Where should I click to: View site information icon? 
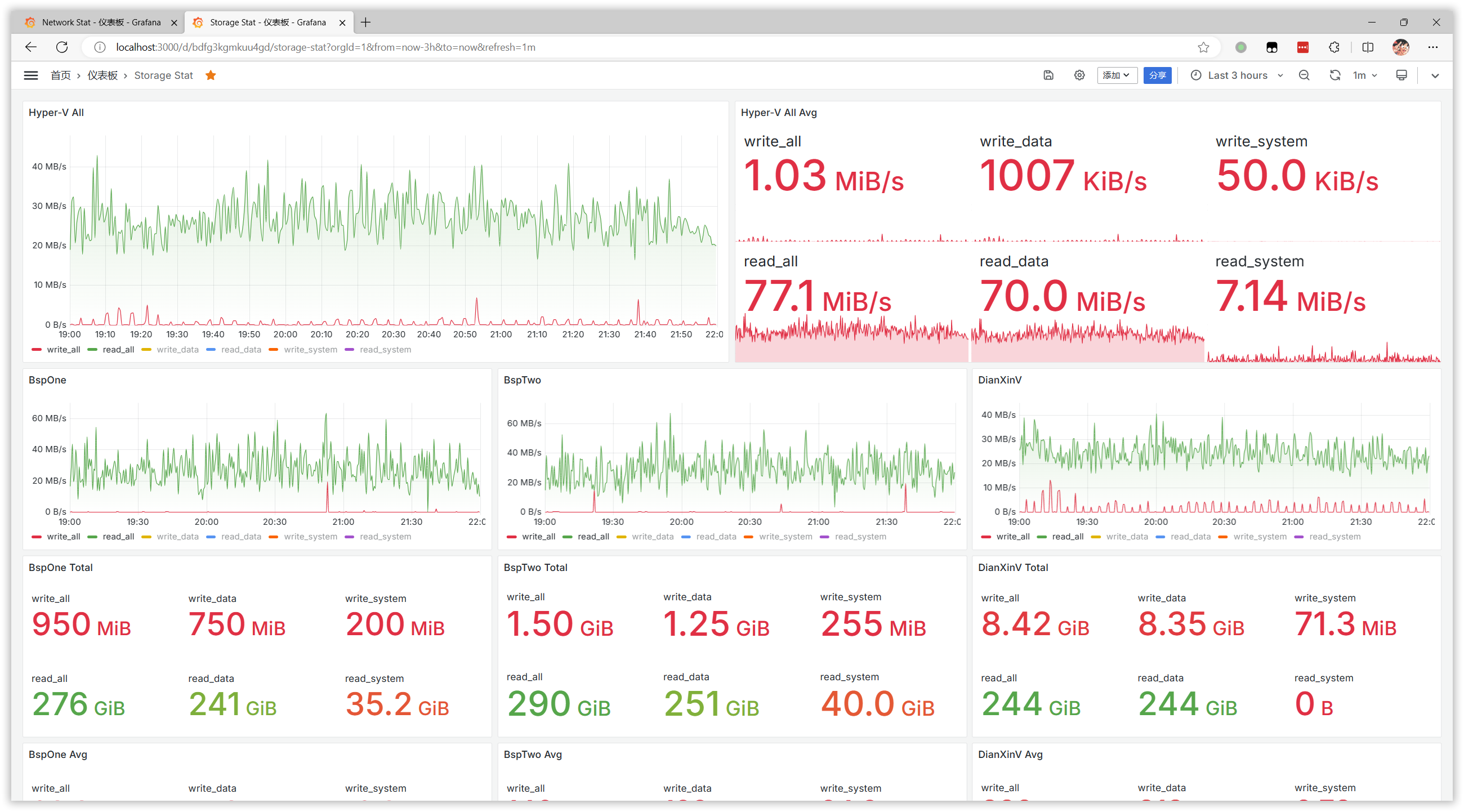click(x=100, y=47)
